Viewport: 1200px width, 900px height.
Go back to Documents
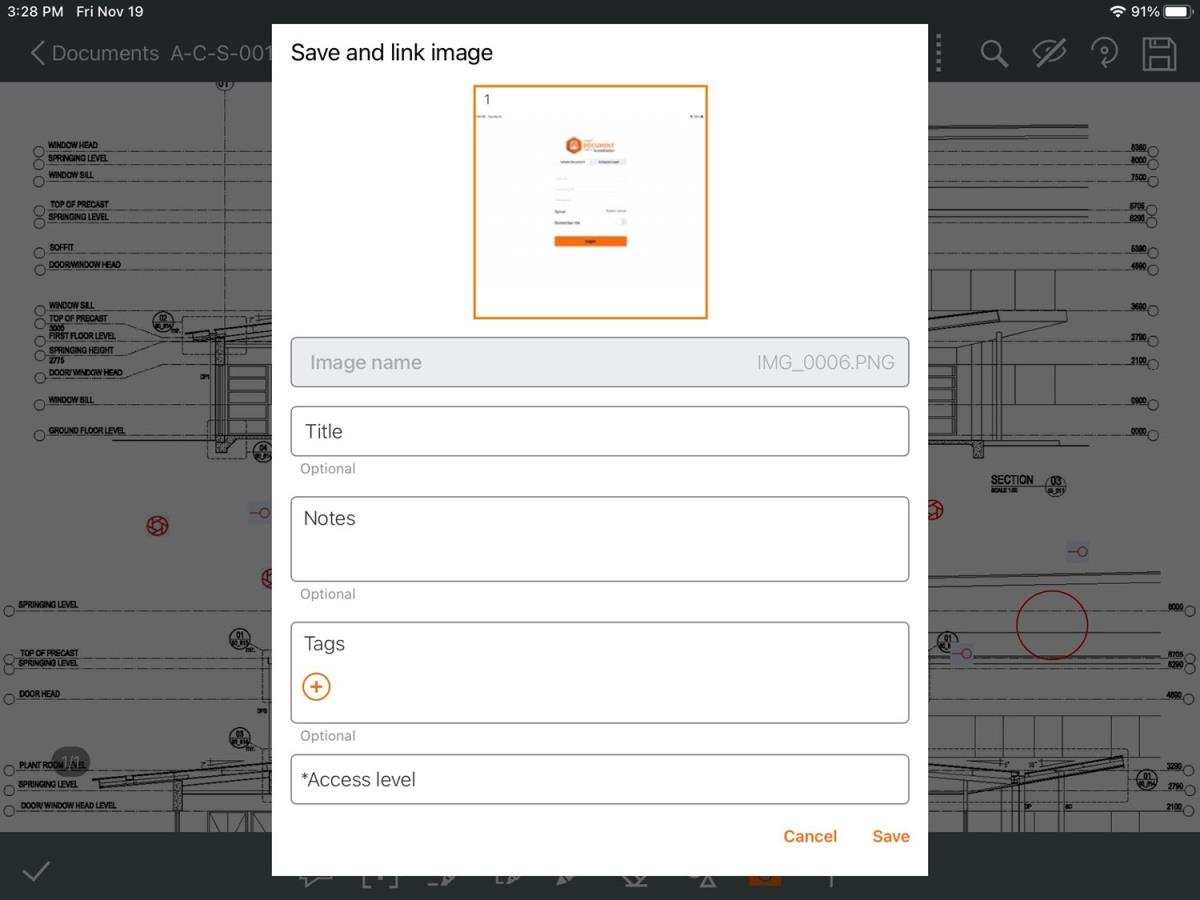[94, 53]
